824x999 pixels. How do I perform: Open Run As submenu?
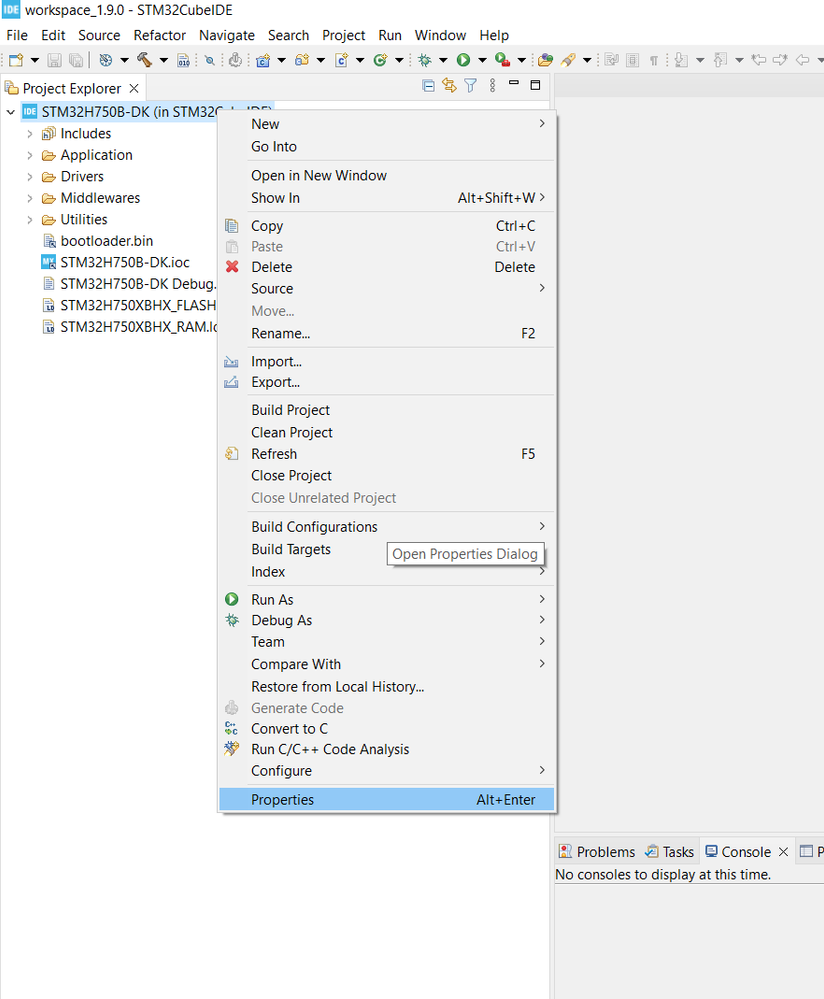[x=386, y=600]
